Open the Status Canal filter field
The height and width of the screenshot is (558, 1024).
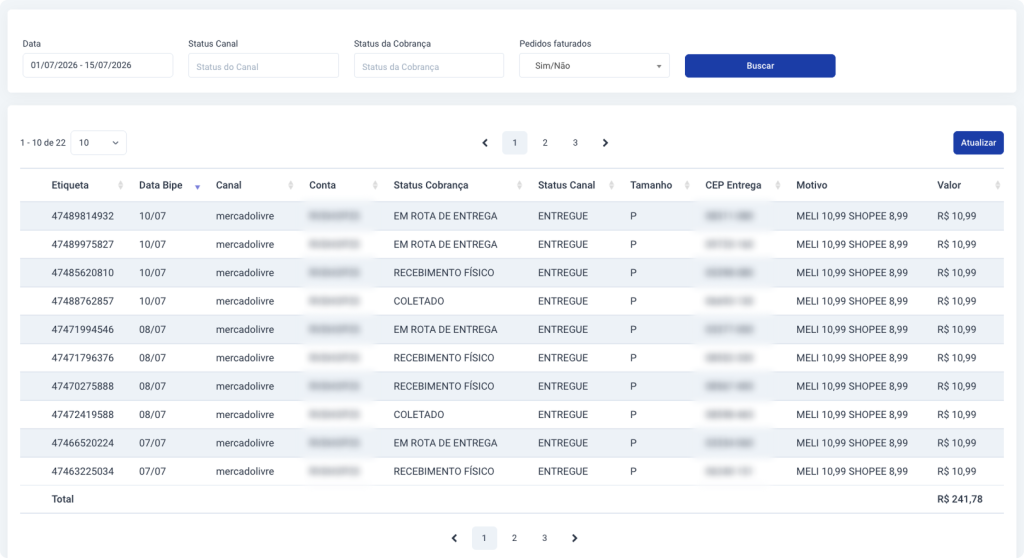pos(263,65)
